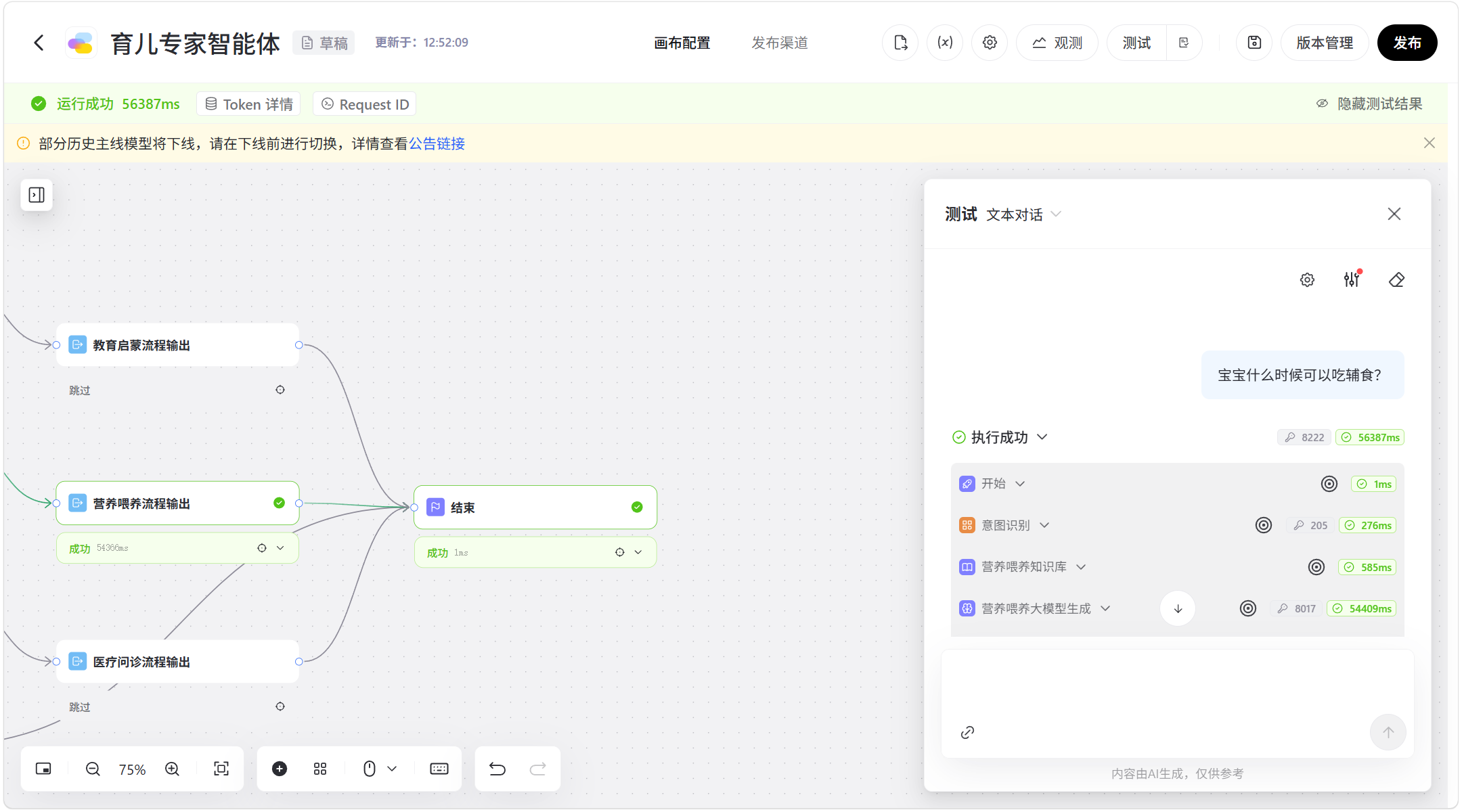Locate 意图识别 node via target icon
Screen dimensions: 1462x812
coord(1264,525)
